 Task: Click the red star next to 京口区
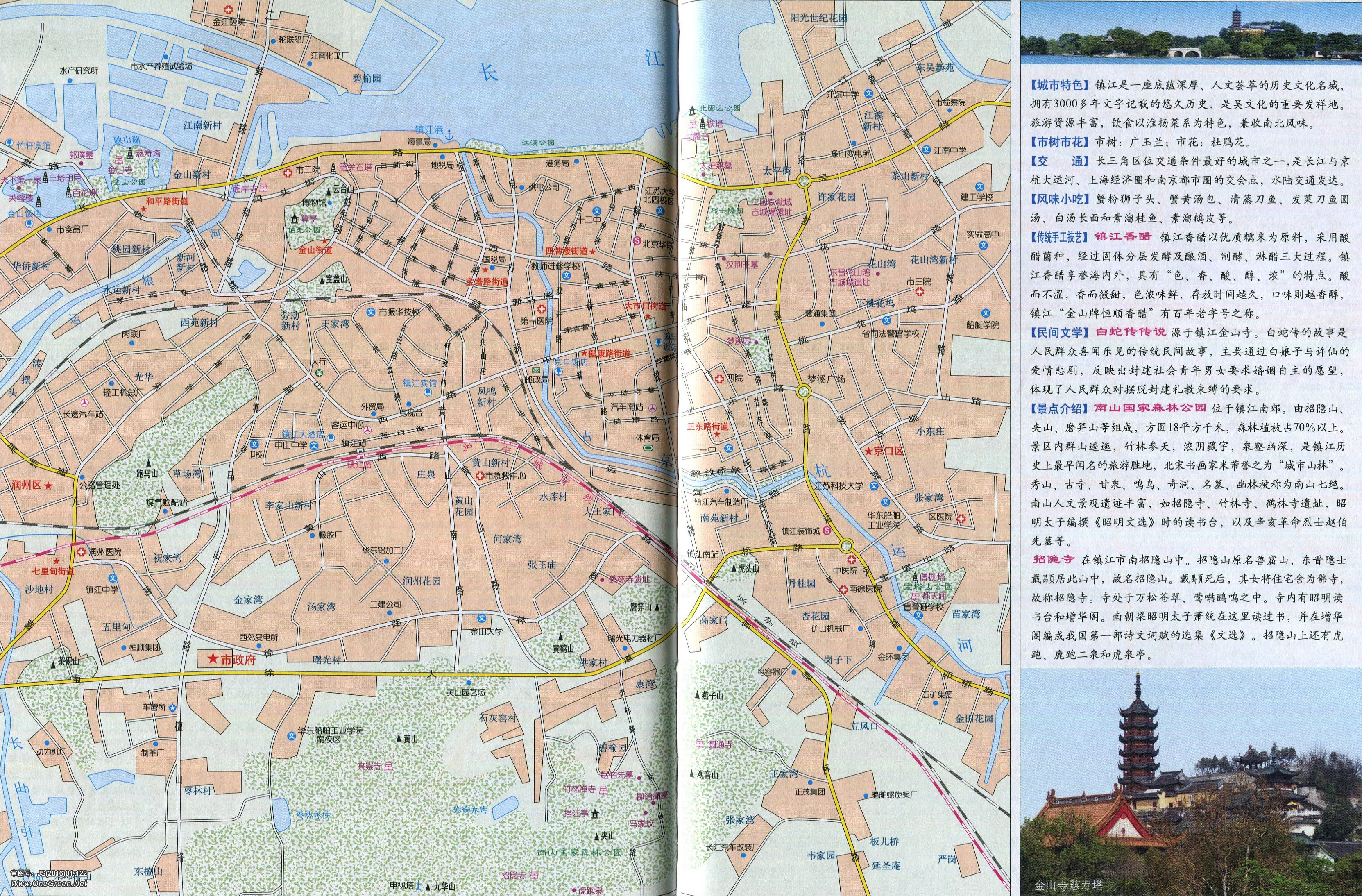(x=868, y=452)
